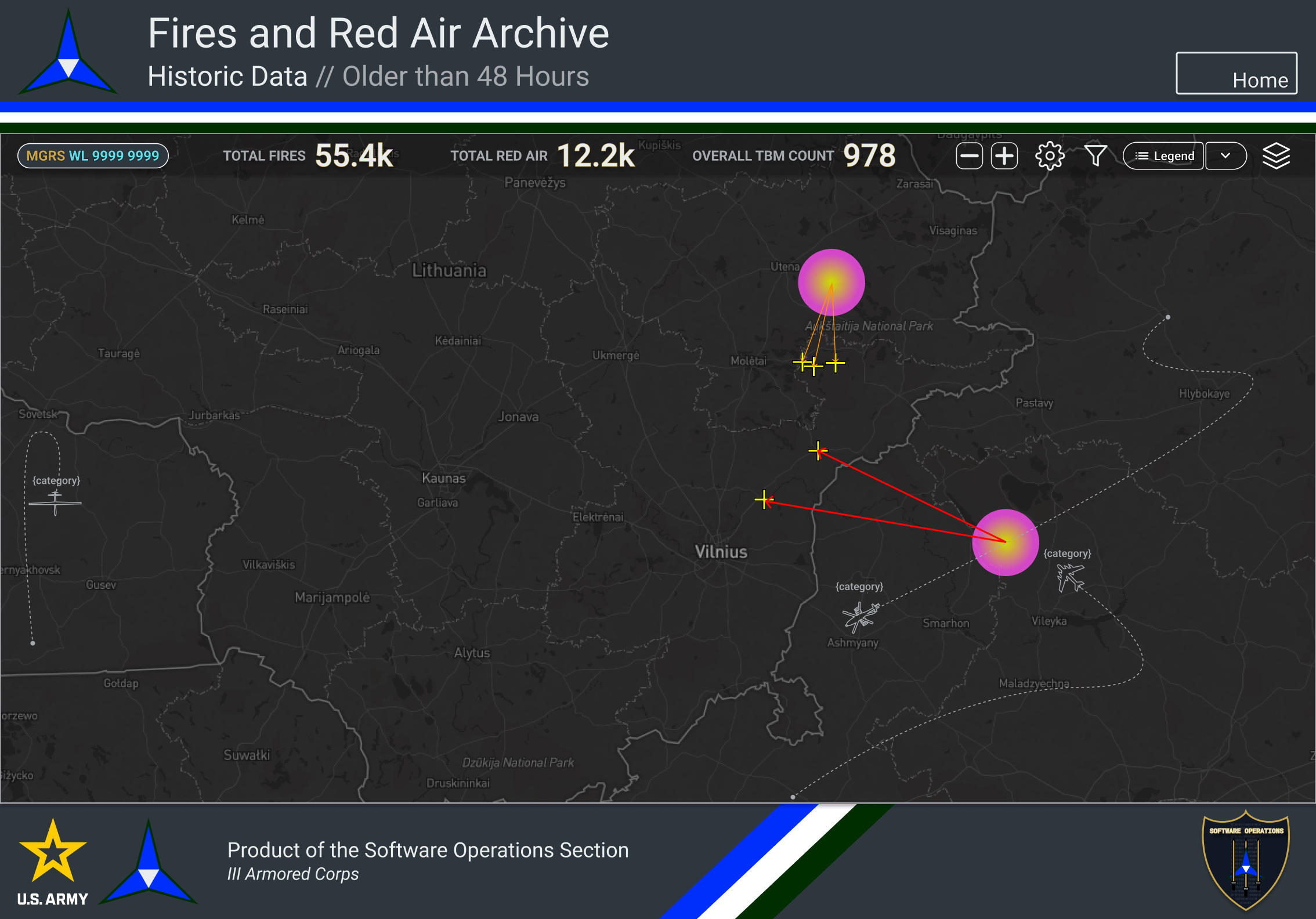Select the drone icon on left map edge

point(55,502)
